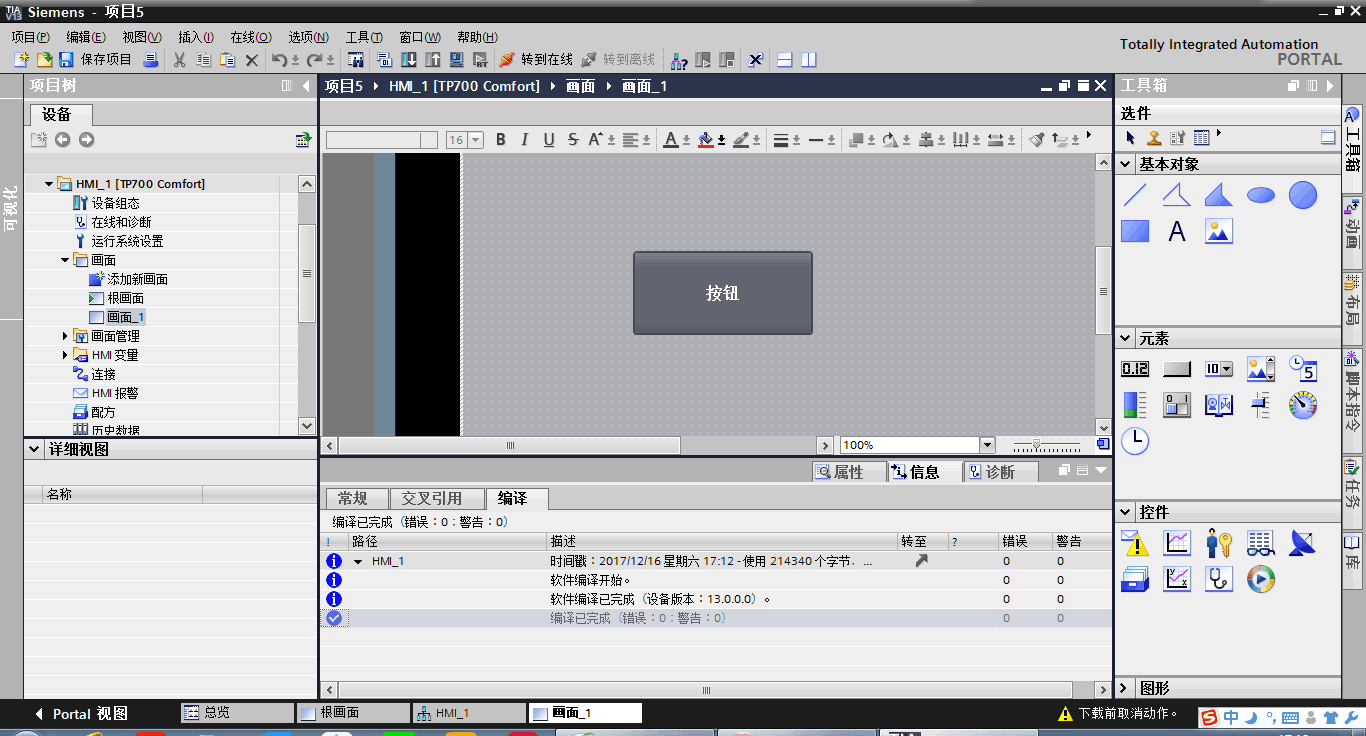The image size is (1366, 736).
Task: Select the Line basic object tool
Action: pos(1135,195)
